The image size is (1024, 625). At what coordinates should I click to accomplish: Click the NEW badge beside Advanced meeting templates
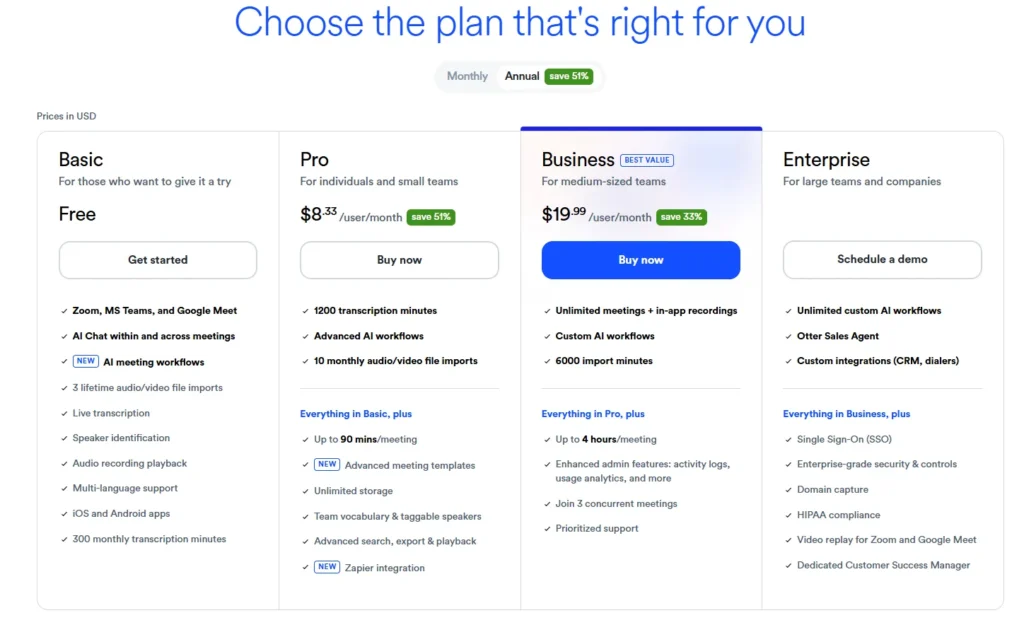(327, 465)
